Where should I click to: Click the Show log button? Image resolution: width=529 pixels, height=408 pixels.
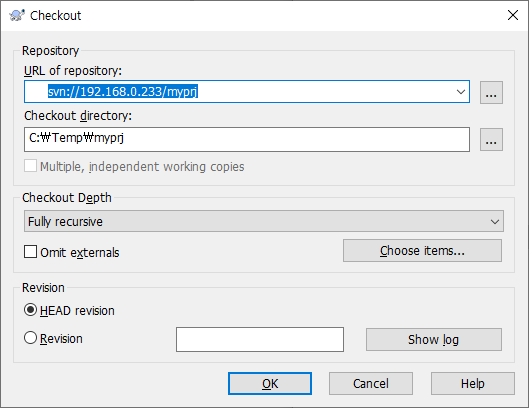coord(434,339)
